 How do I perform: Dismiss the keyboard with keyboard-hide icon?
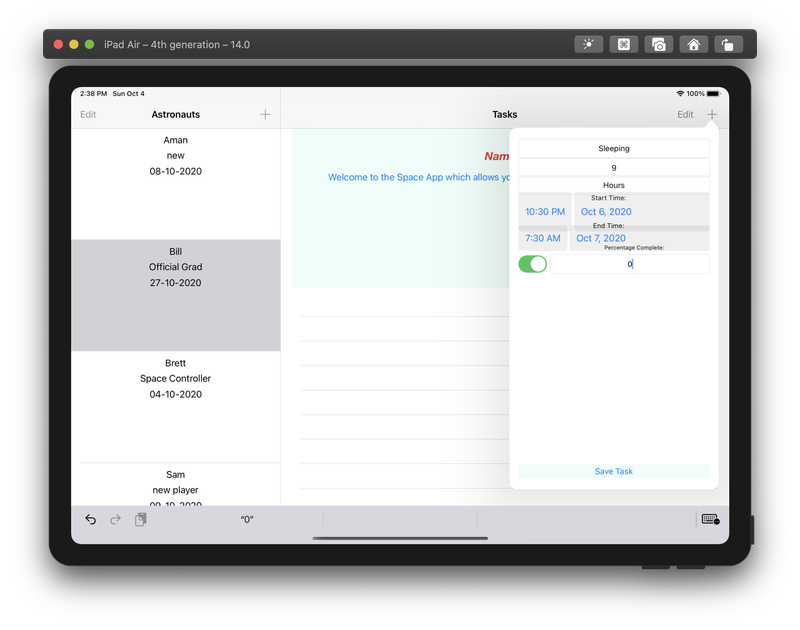710,520
